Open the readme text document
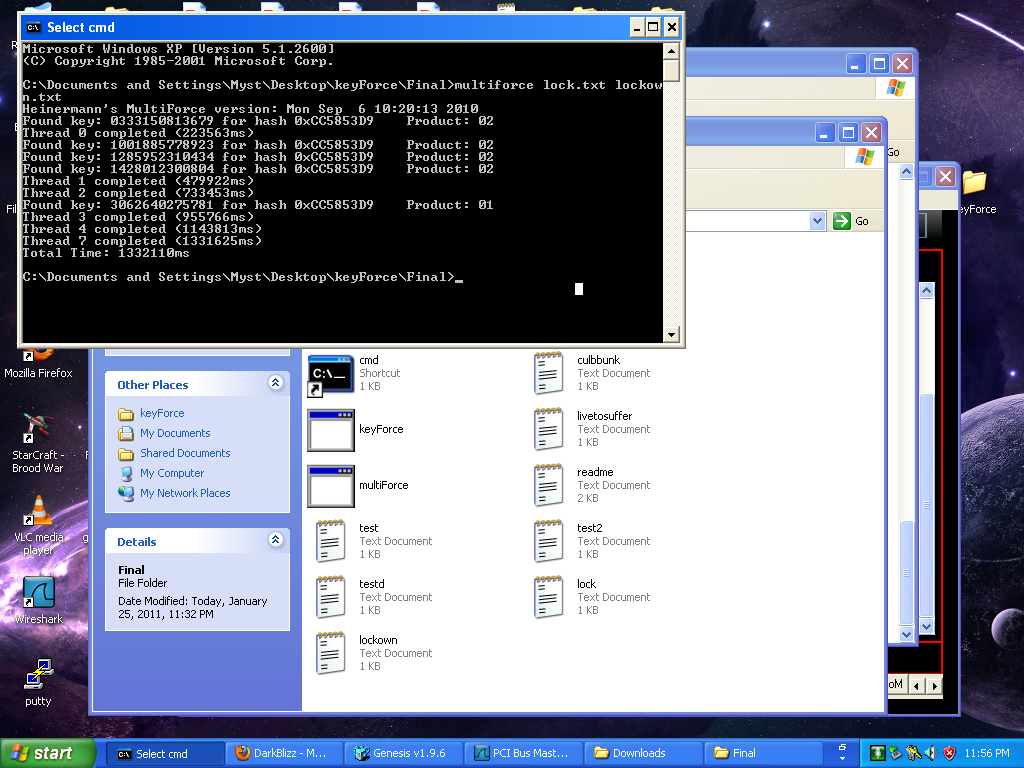1024x768 pixels. [x=549, y=486]
